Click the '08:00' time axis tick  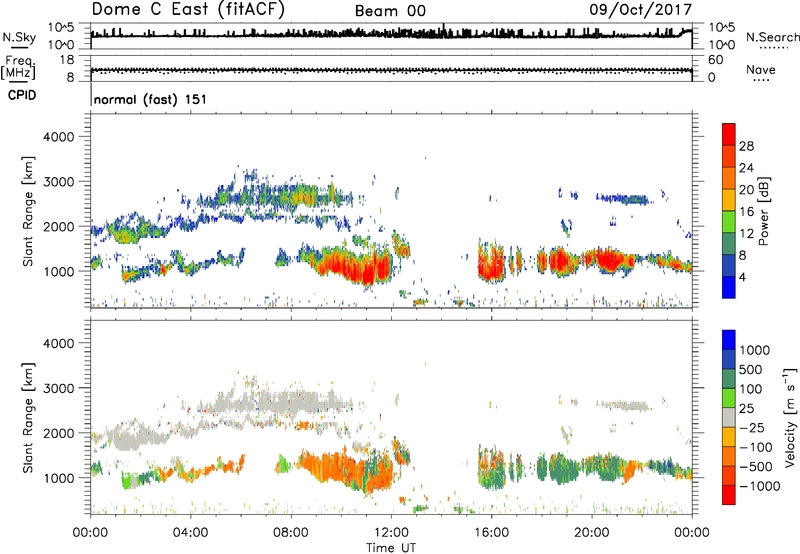[290, 533]
